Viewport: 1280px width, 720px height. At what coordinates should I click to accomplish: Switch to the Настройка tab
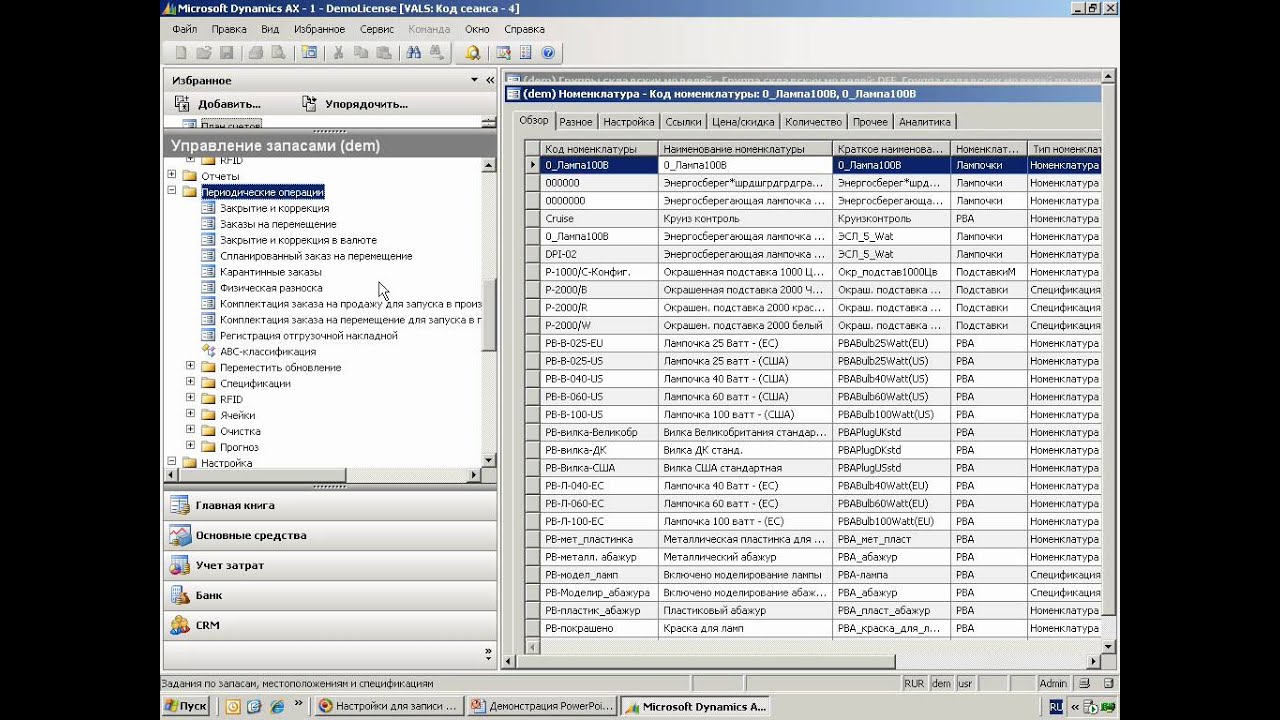pyautogui.click(x=629, y=122)
